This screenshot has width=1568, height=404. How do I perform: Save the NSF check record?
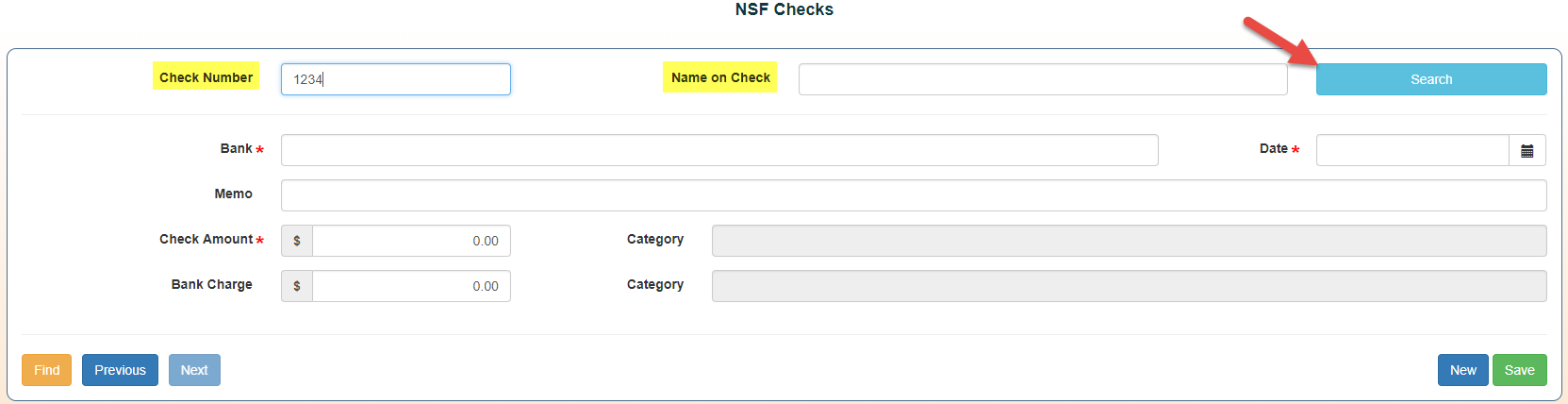coord(1519,370)
